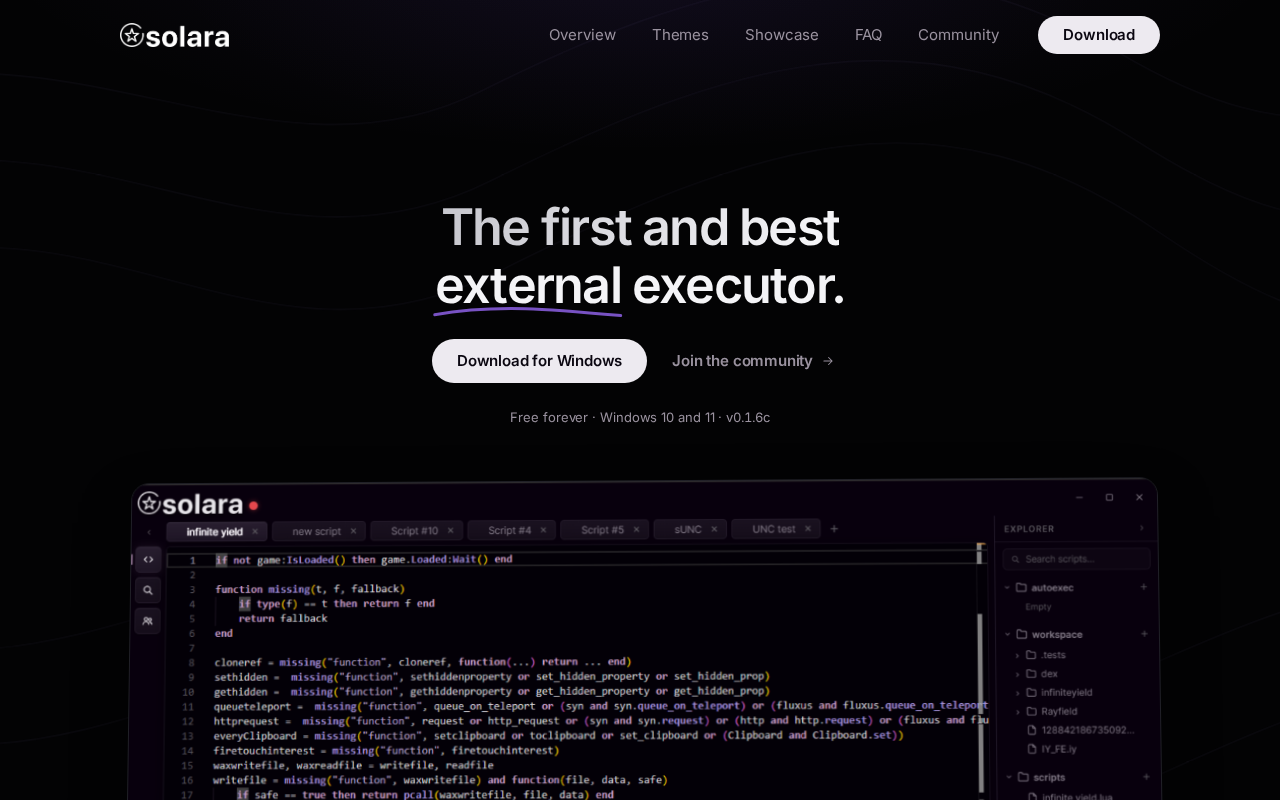
Task: Switch to the UNC test tab
Action: (x=774, y=529)
